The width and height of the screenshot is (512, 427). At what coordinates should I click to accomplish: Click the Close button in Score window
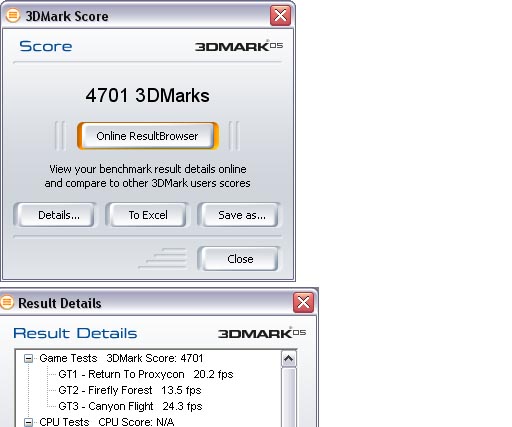[x=239, y=259]
